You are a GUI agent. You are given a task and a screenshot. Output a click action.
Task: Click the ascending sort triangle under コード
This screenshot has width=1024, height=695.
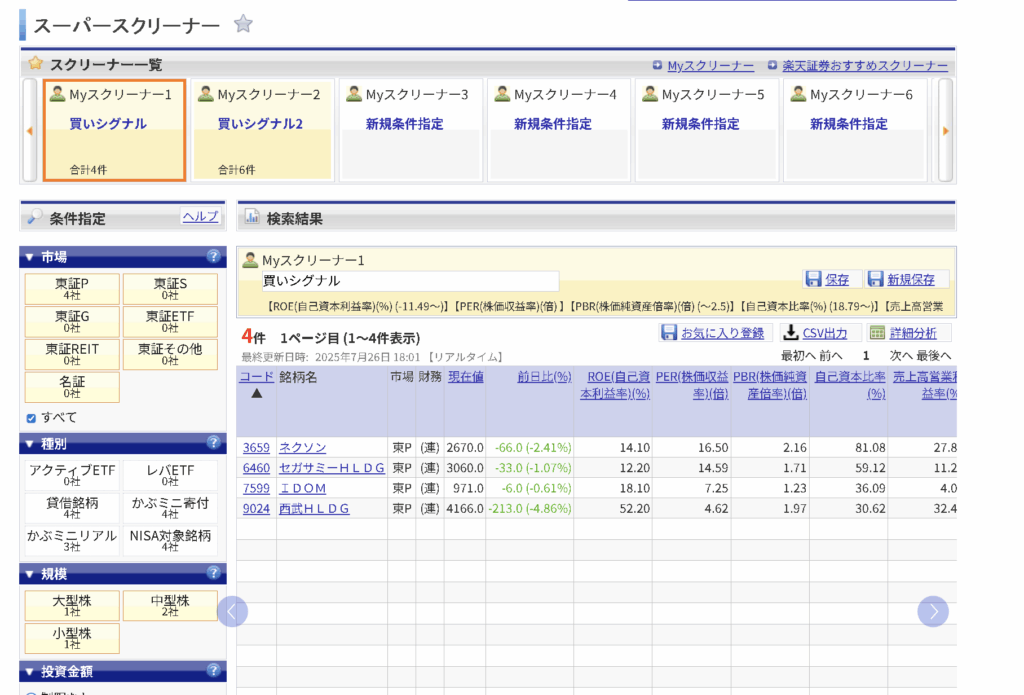(x=257, y=393)
